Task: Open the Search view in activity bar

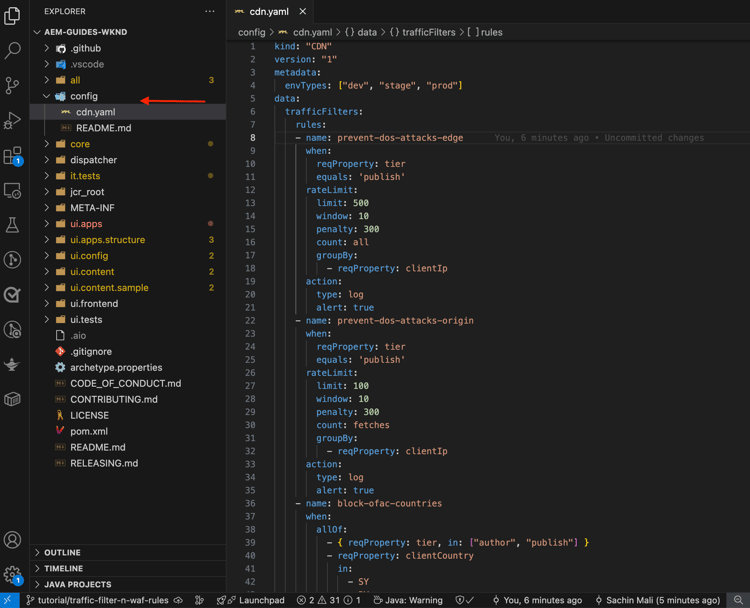Action: coord(13,50)
